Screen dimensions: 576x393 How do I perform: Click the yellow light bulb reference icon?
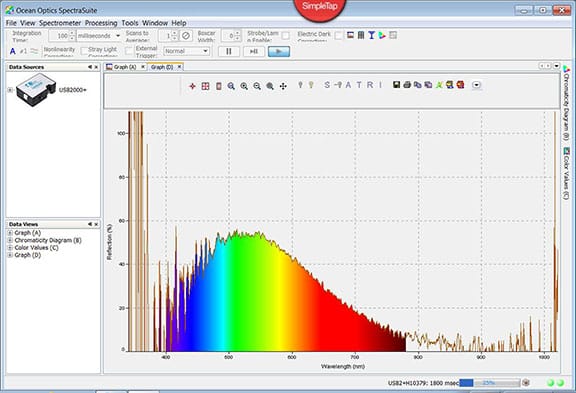311,85
